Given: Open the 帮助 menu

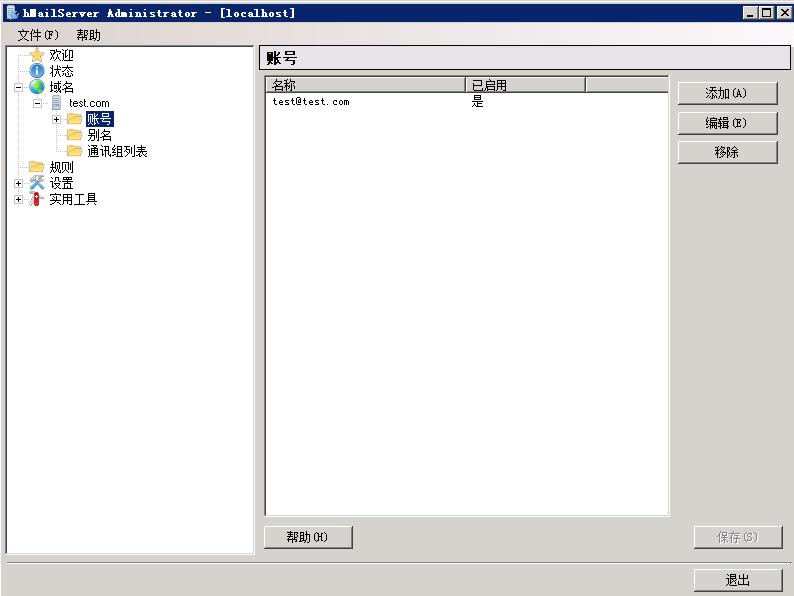Looking at the screenshot, I should [89, 35].
